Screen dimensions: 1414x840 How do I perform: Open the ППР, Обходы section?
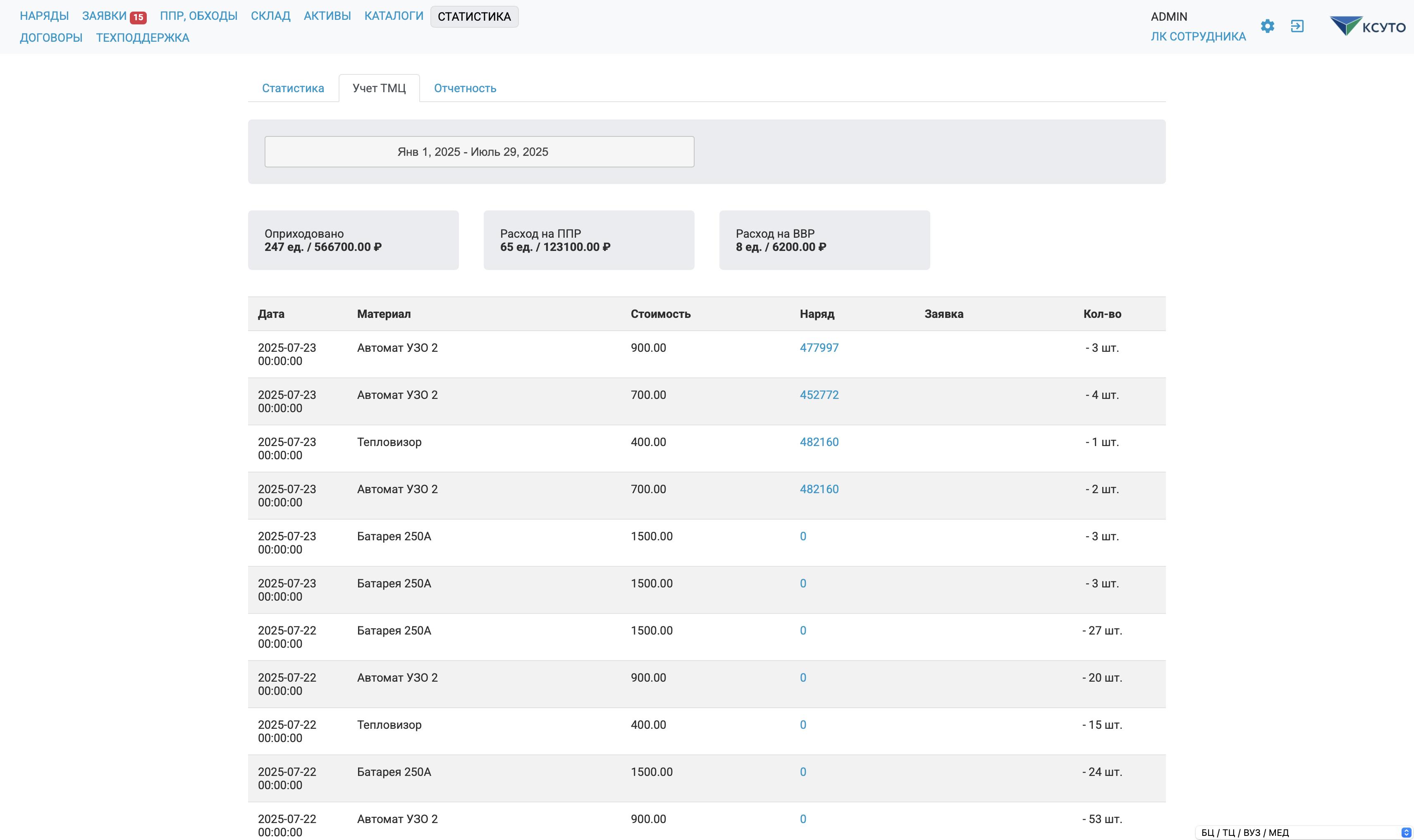198,16
